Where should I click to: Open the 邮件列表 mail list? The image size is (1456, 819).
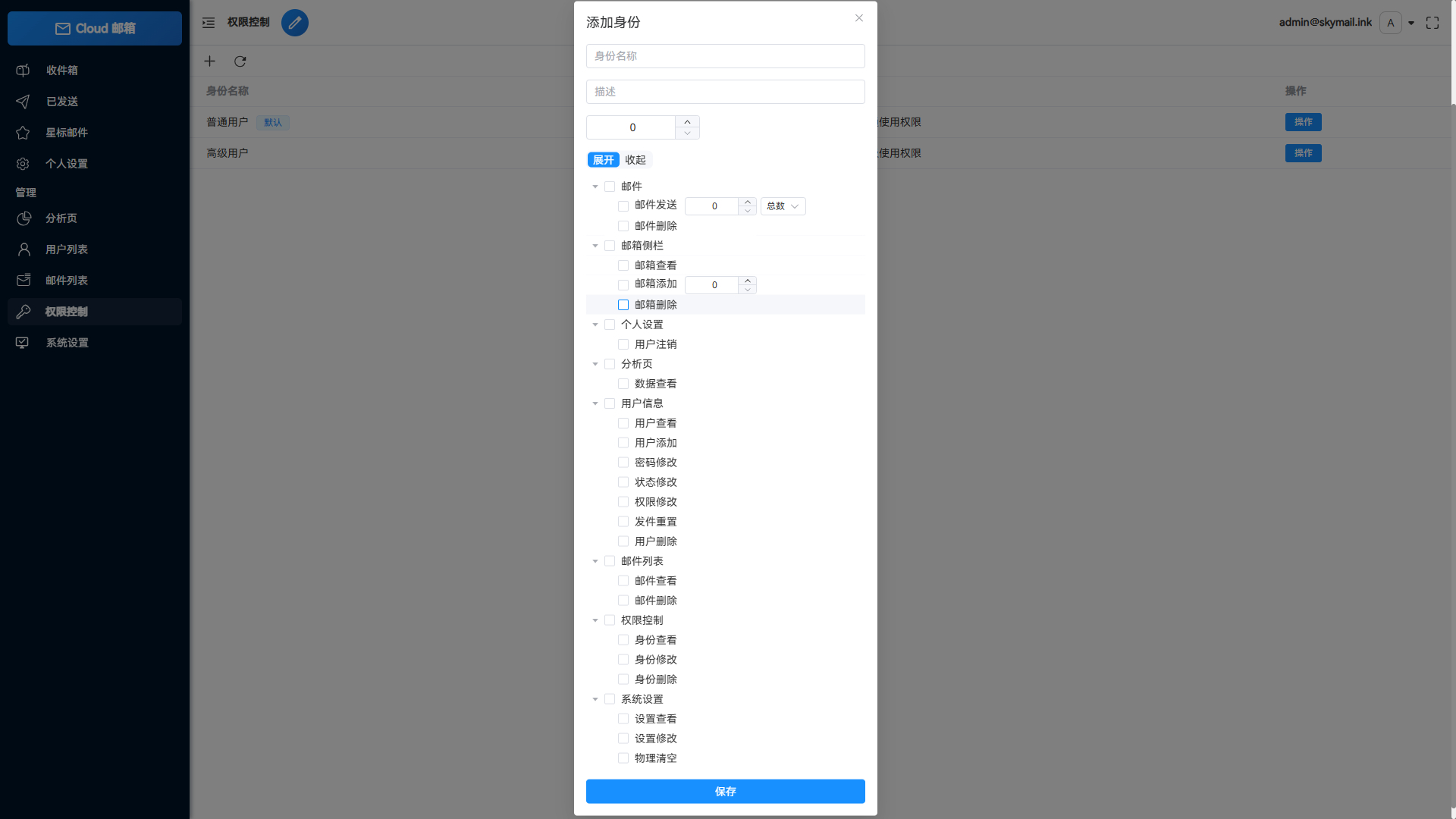point(67,280)
